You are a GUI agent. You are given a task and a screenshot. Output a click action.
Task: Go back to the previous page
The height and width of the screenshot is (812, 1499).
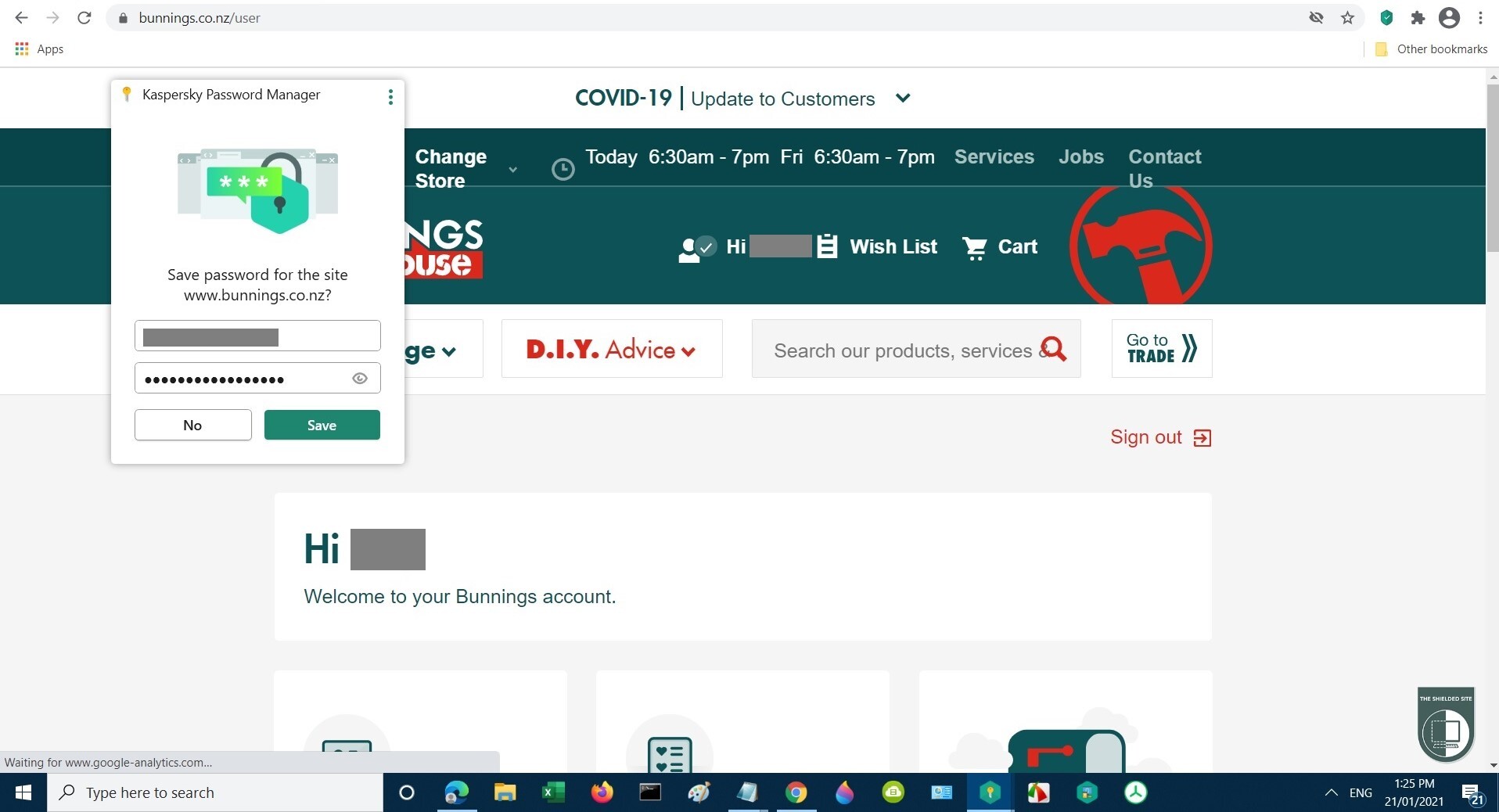pos(21,17)
